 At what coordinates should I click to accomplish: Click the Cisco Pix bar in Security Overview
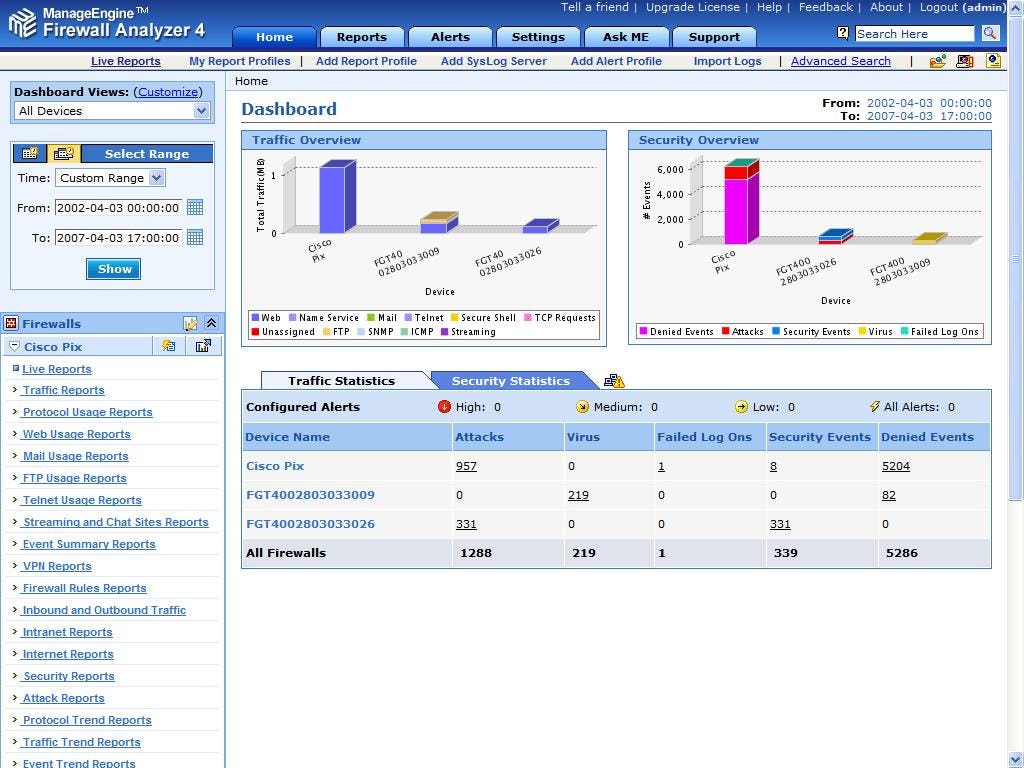point(742,202)
